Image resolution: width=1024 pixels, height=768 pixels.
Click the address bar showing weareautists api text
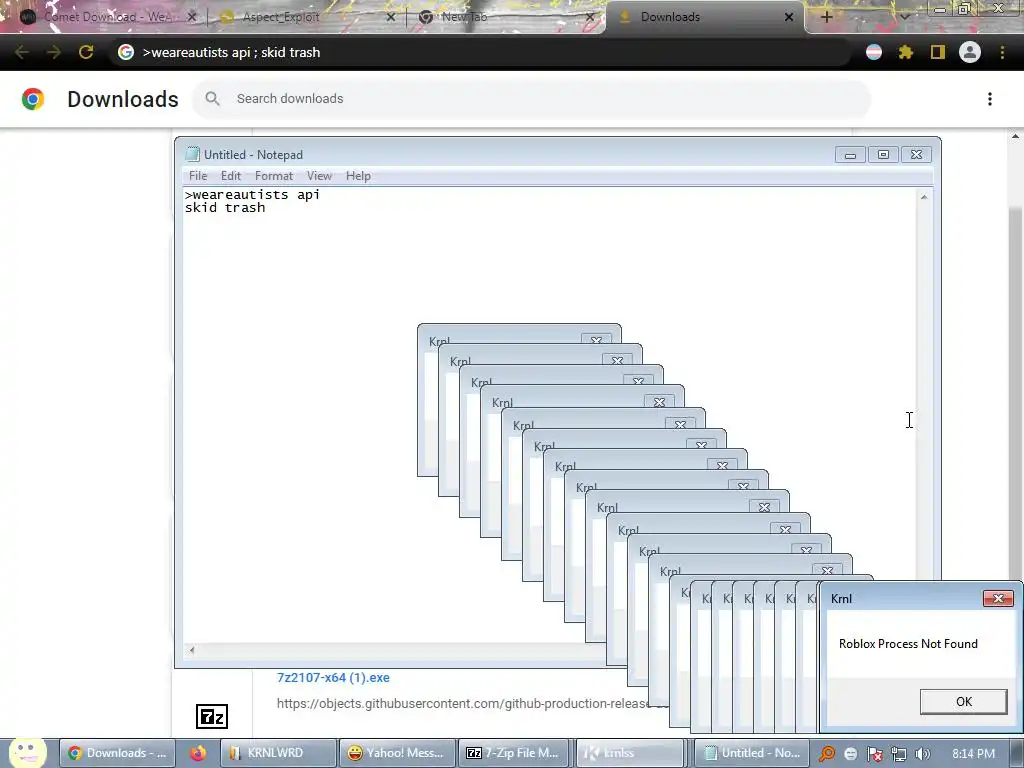pos(480,52)
